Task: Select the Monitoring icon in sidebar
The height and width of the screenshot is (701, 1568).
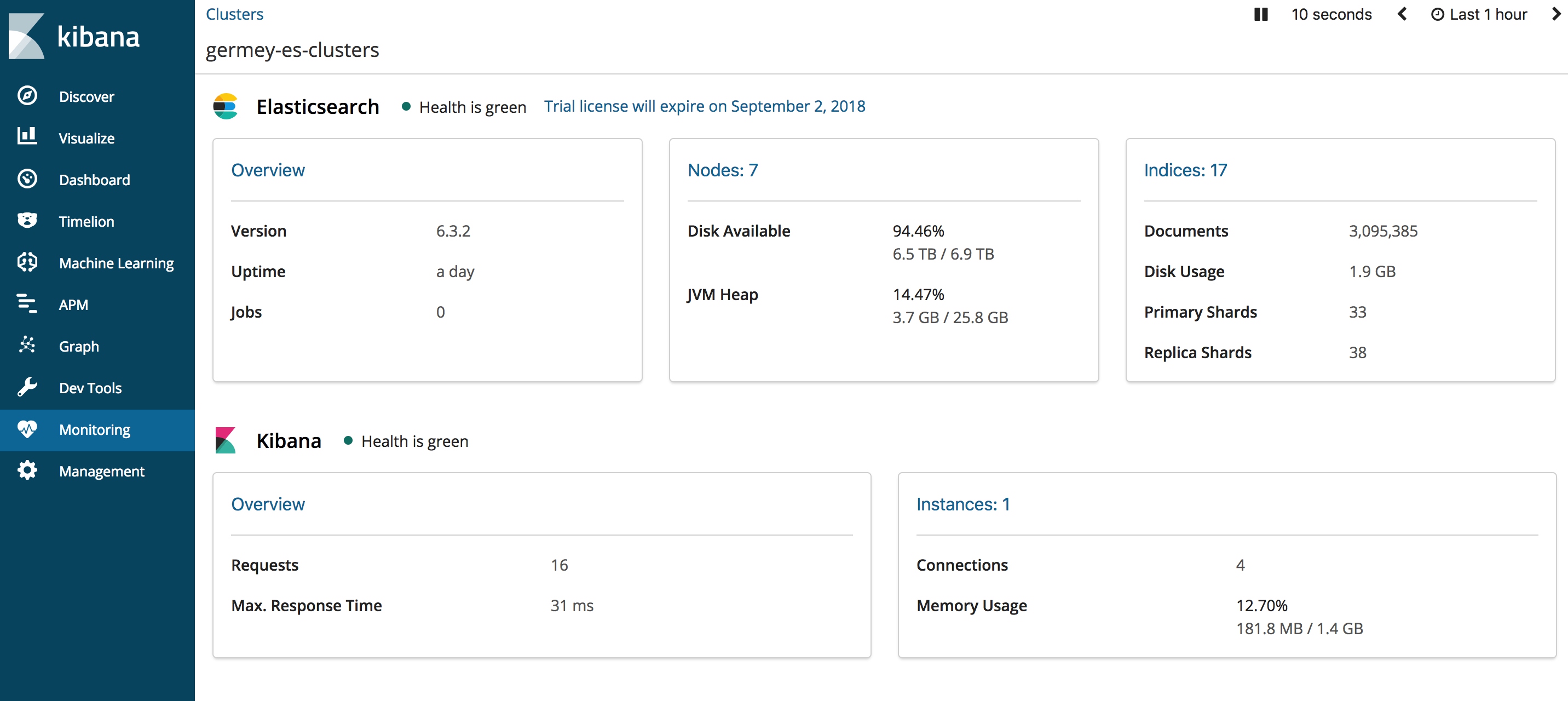Action: pos(27,429)
